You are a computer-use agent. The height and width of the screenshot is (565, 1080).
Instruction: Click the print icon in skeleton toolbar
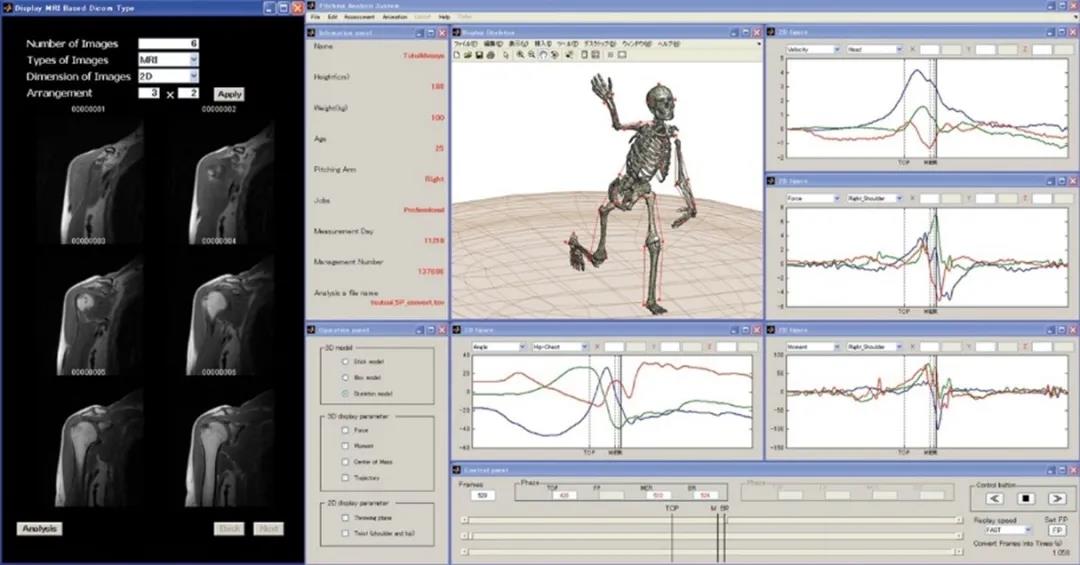point(490,55)
